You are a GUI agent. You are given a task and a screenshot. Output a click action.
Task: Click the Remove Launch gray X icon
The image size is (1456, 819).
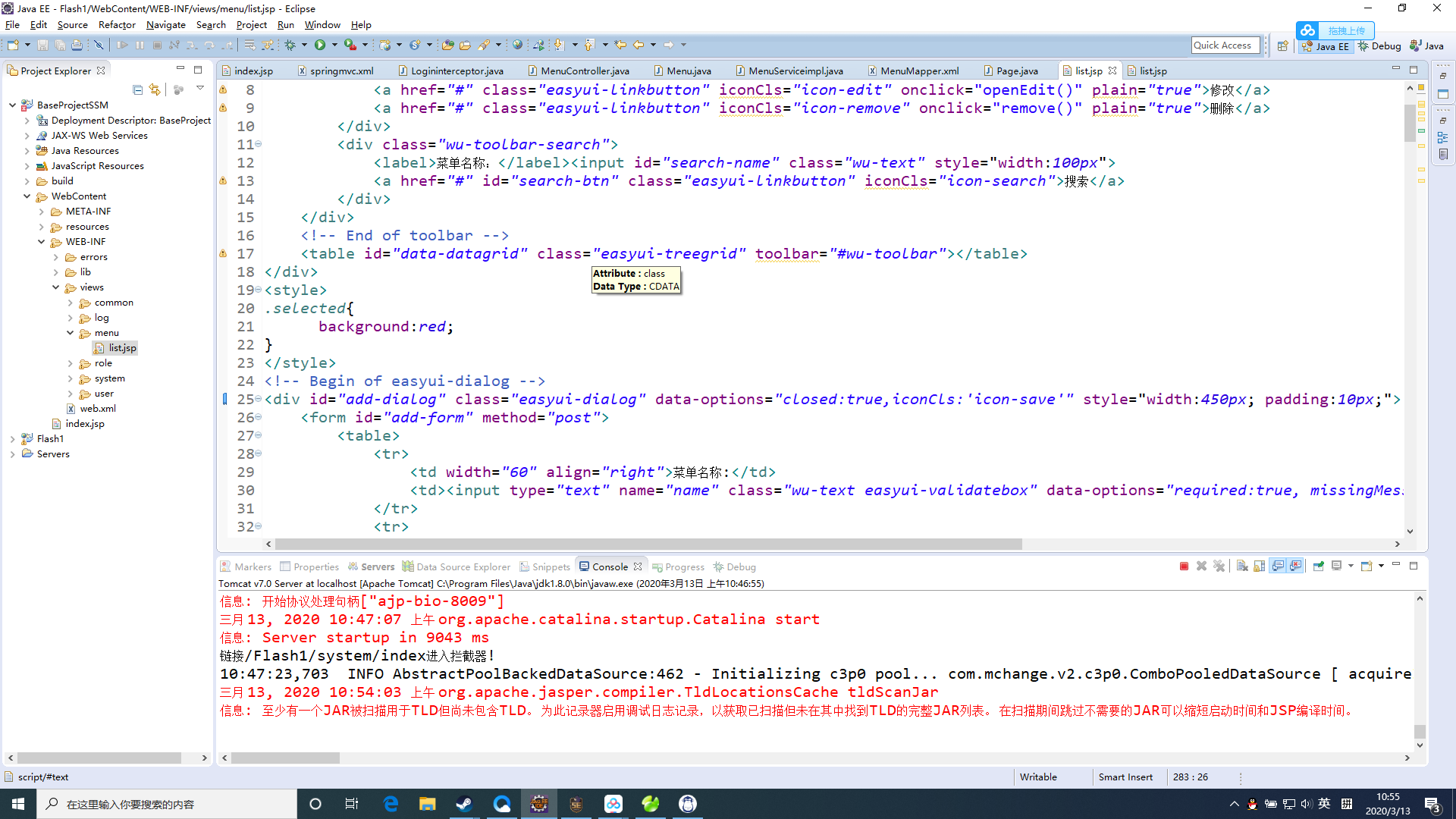click(1201, 566)
